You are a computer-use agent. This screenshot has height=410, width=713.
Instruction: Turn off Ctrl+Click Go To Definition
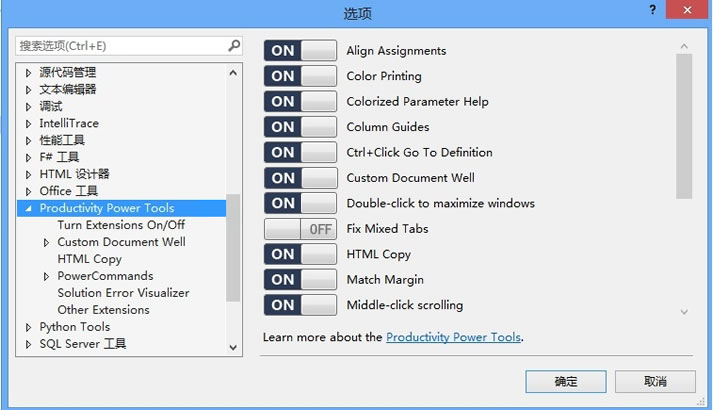[300, 152]
